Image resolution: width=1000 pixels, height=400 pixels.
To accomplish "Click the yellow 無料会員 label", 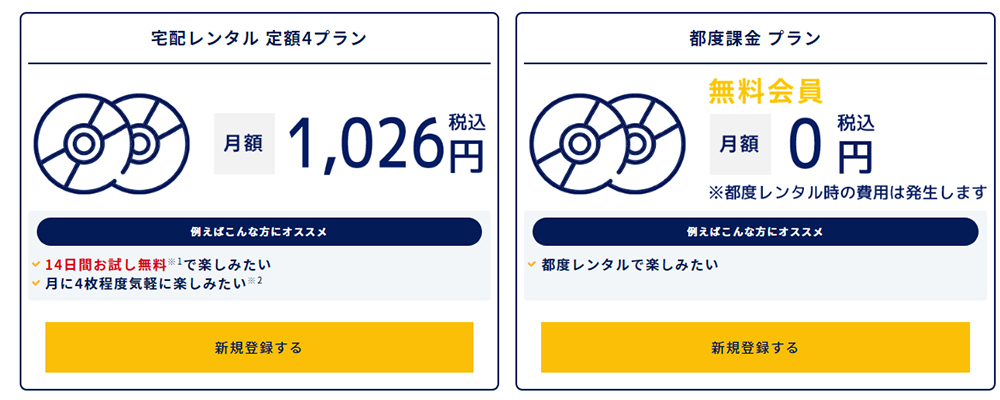I will [x=765, y=92].
